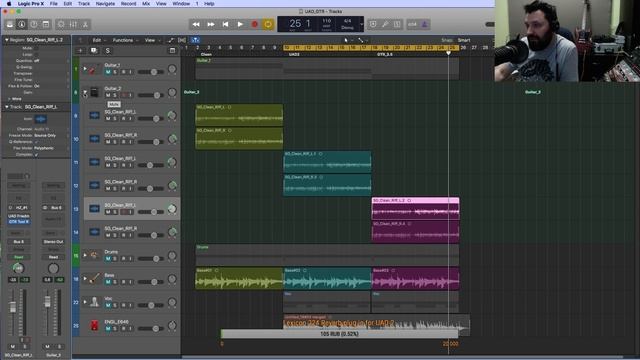This screenshot has height=360, width=640.
Task: Click the Guitar_1 track volume slider
Action: tap(151, 72)
